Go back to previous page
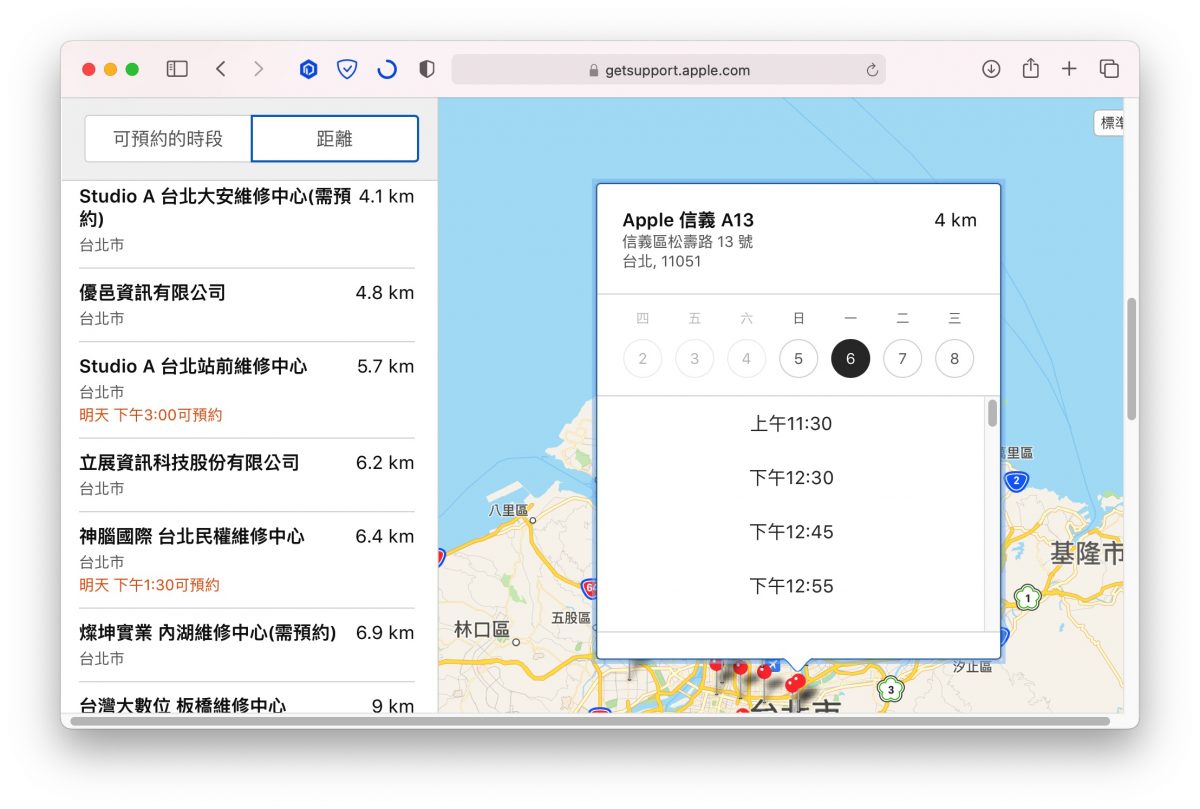Viewport: 1200px width, 809px height. 221,69
